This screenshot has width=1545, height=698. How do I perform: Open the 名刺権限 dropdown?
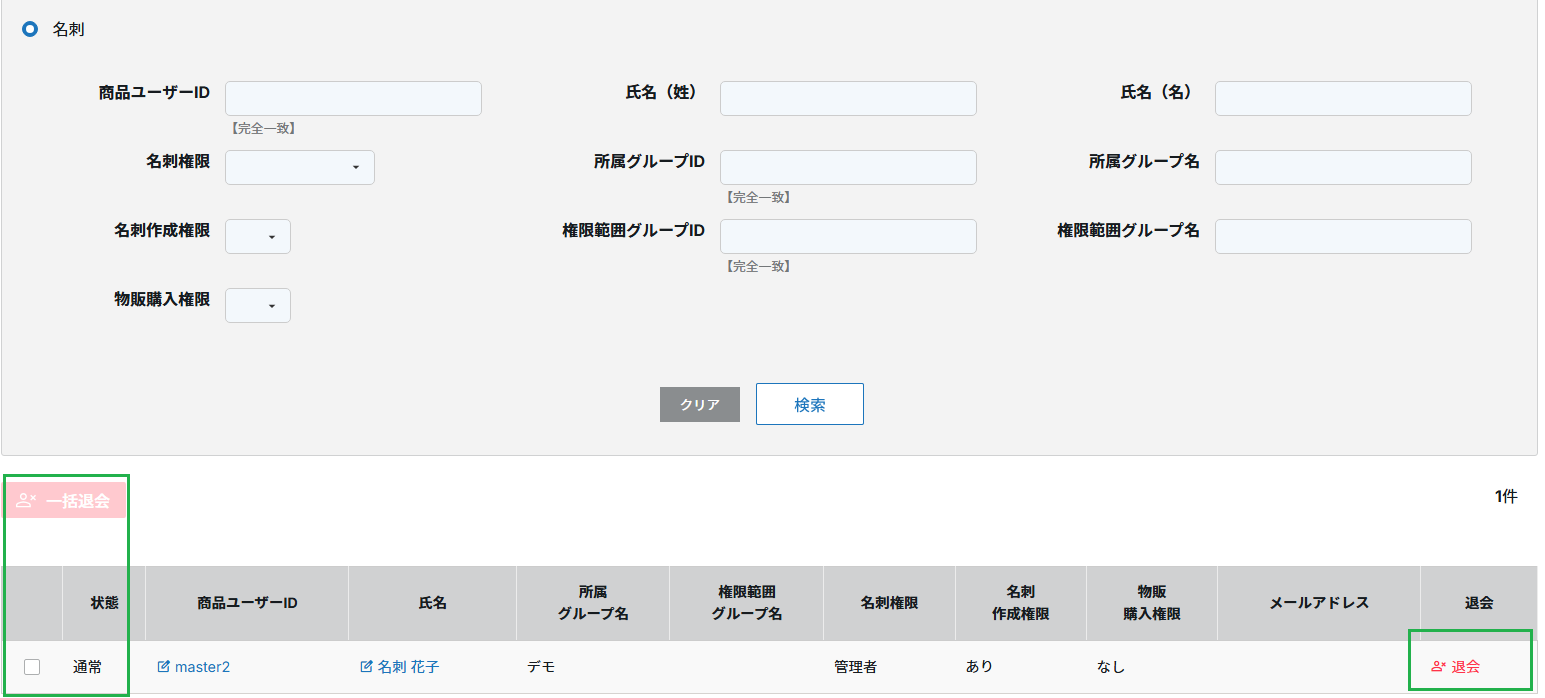coord(300,168)
